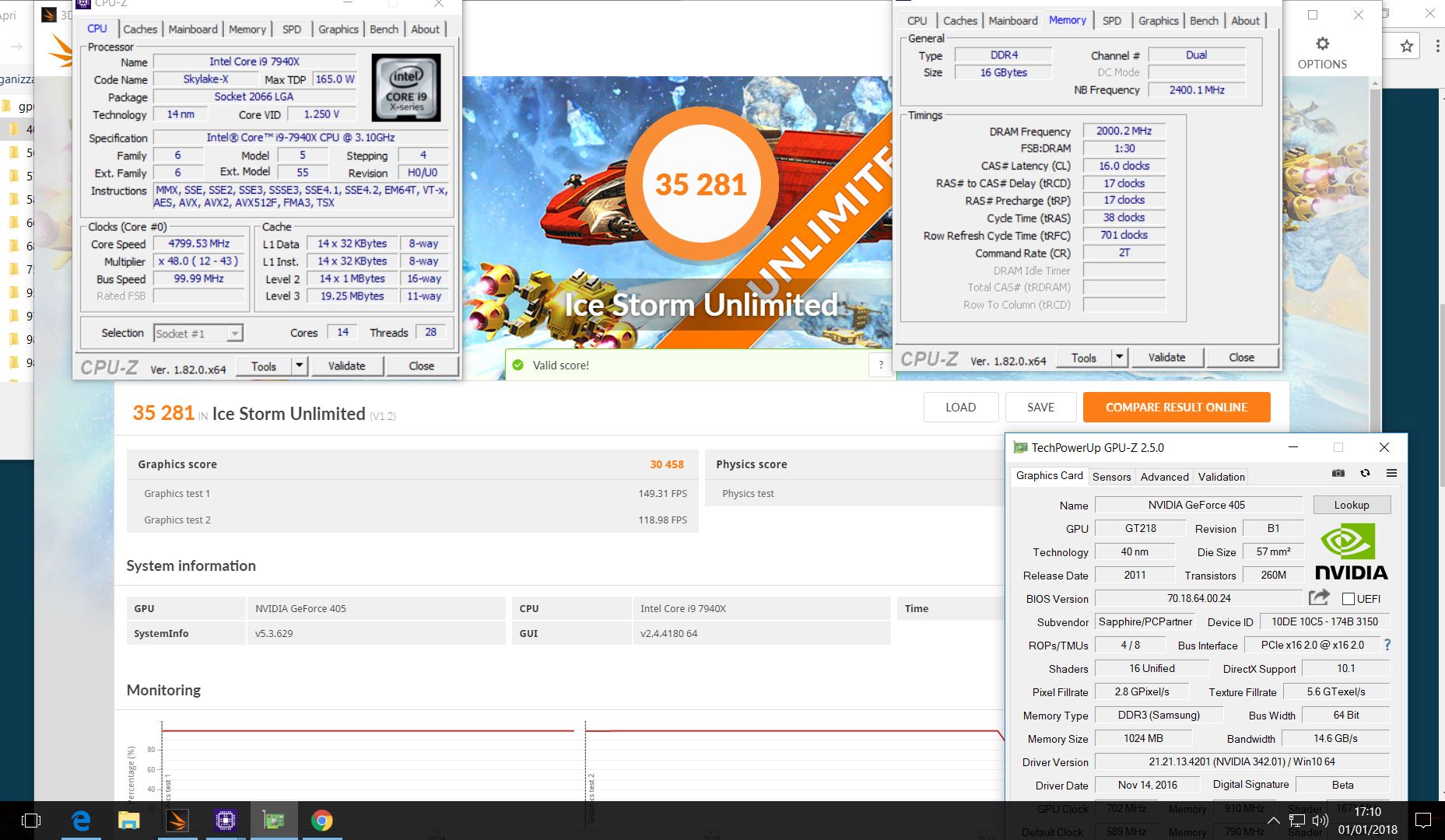Click the NVIDIA logo in GPU-Z
Viewport: 1445px width, 840px height.
click(1351, 551)
